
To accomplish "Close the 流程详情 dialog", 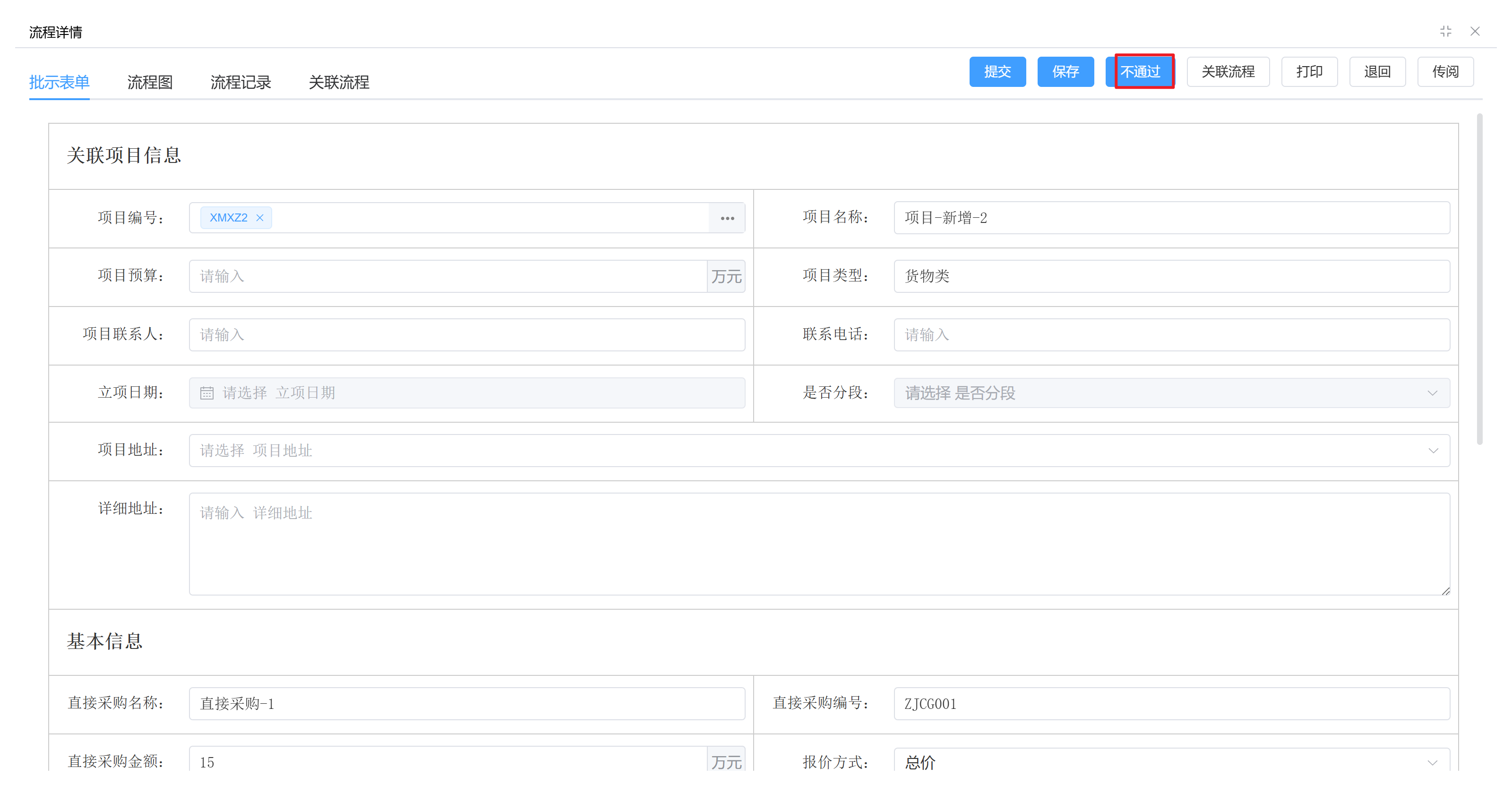I will [1475, 32].
